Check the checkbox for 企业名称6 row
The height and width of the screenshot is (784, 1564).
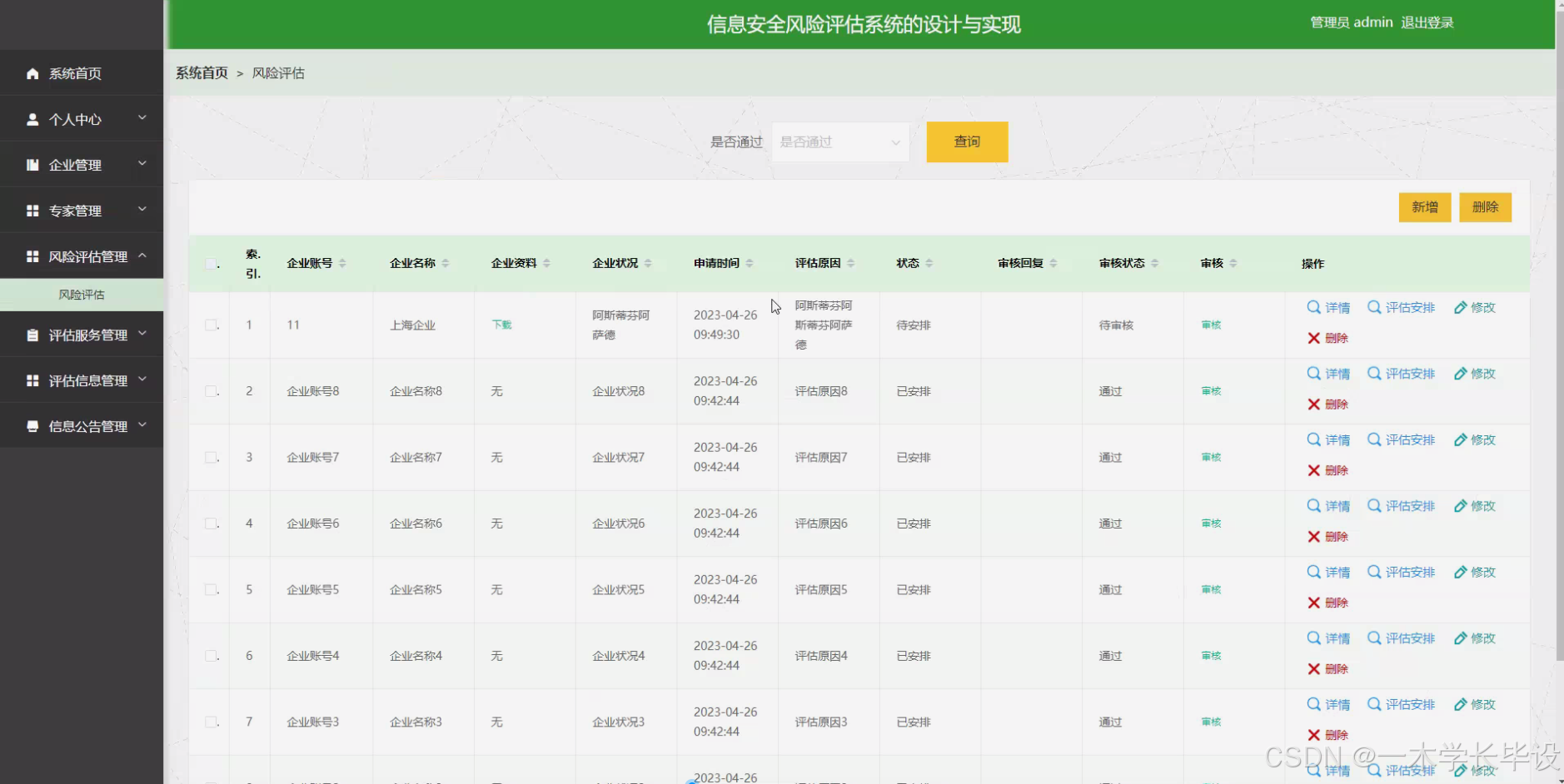coord(210,523)
